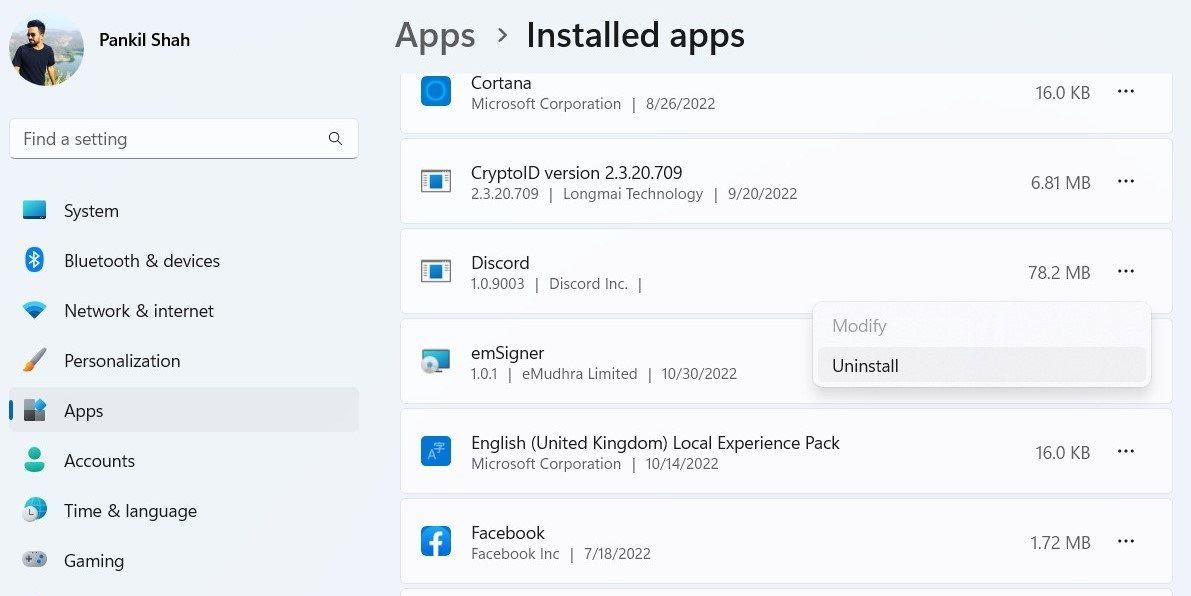Click the Network & internet Wi-Fi icon
The width and height of the screenshot is (1191, 596).
pos(34,311)
